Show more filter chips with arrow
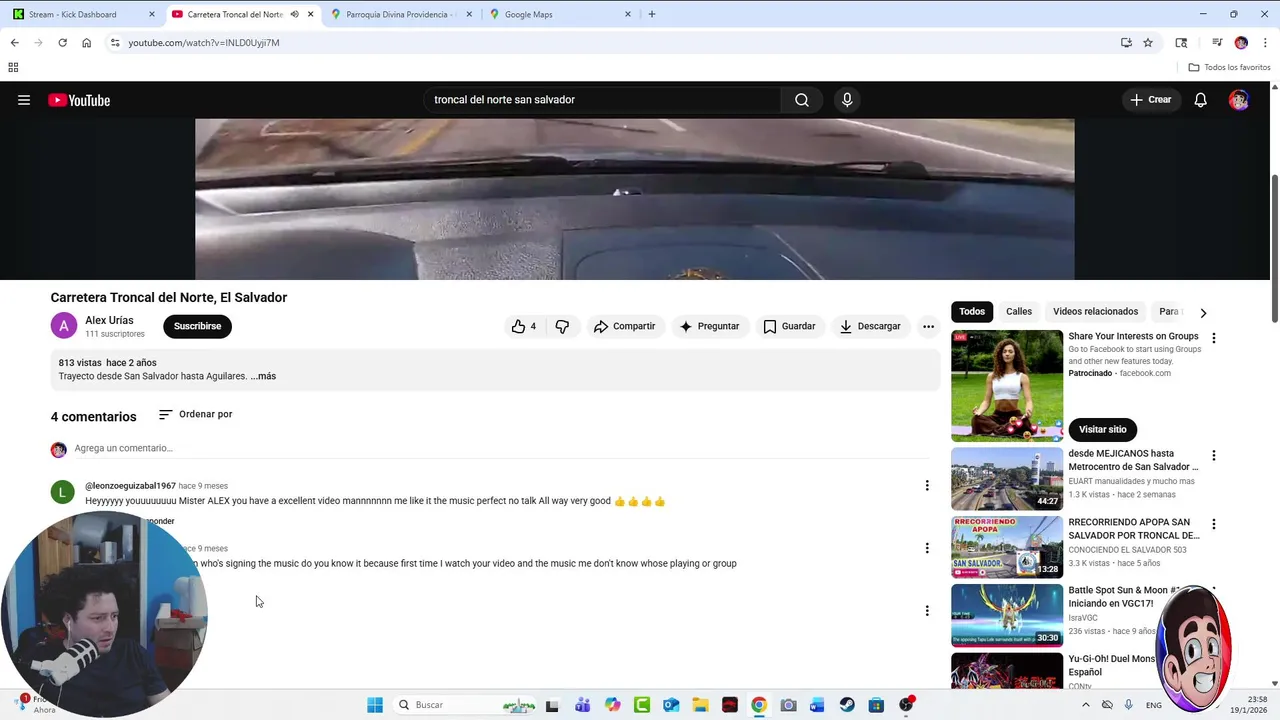1280x720 pixels. coord(1203,312)
